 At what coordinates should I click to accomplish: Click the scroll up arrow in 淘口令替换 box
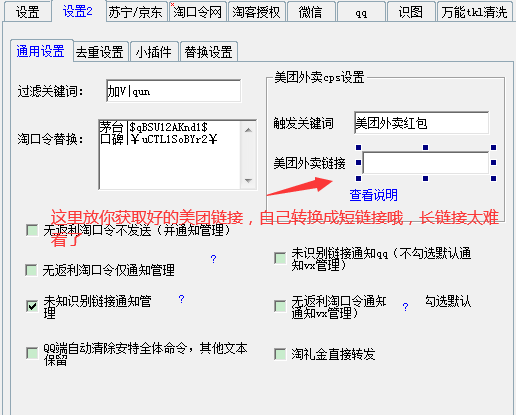(248, 130)
